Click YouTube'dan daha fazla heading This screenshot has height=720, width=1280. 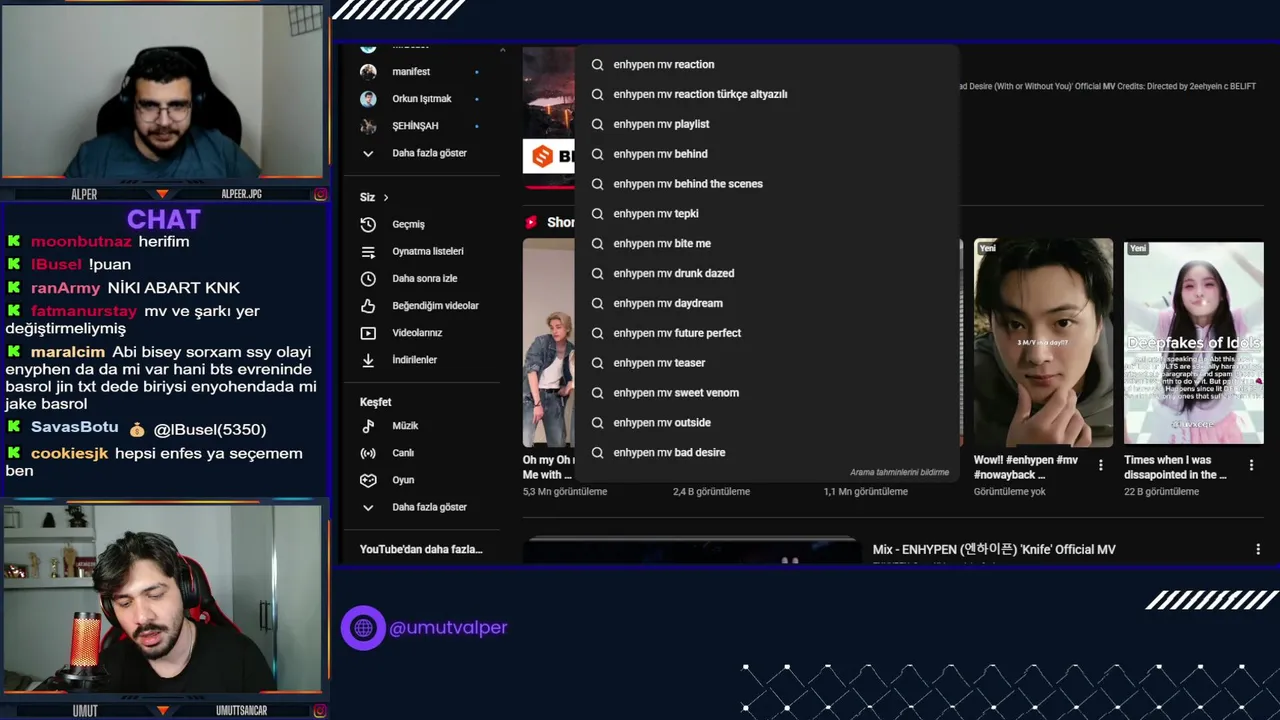(421, 549)
